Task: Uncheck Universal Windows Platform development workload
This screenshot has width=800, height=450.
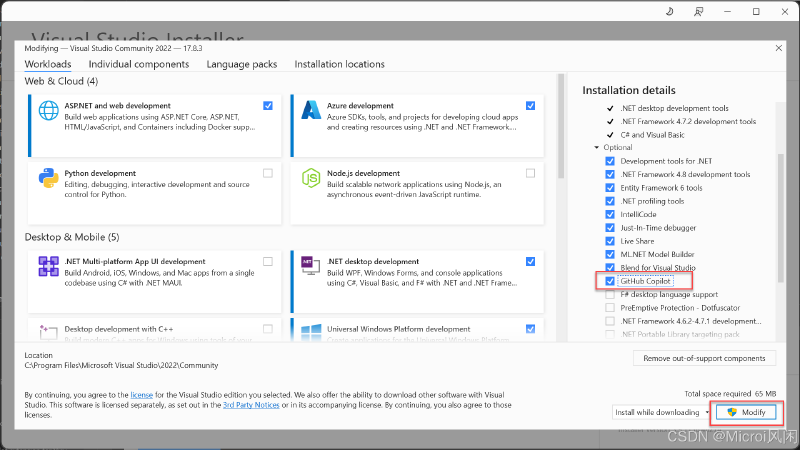Action: pos(531,329)
